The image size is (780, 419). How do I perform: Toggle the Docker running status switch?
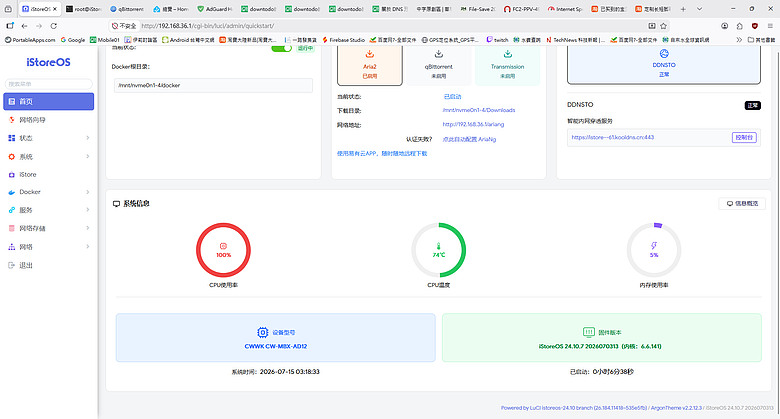[282, 48]
